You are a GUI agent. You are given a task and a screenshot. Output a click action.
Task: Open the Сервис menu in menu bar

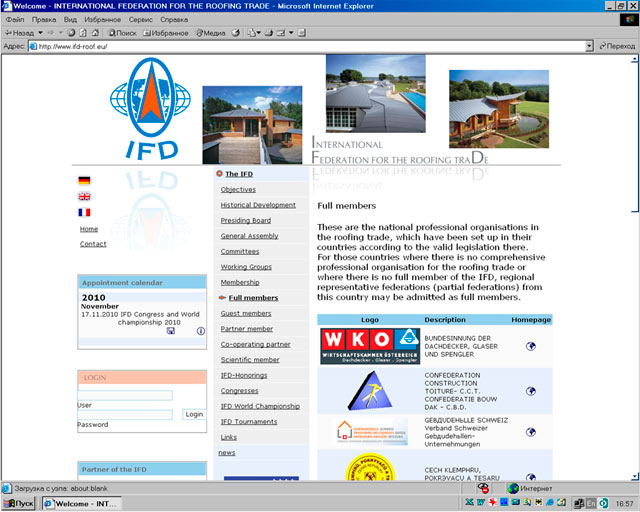(141, 19)
